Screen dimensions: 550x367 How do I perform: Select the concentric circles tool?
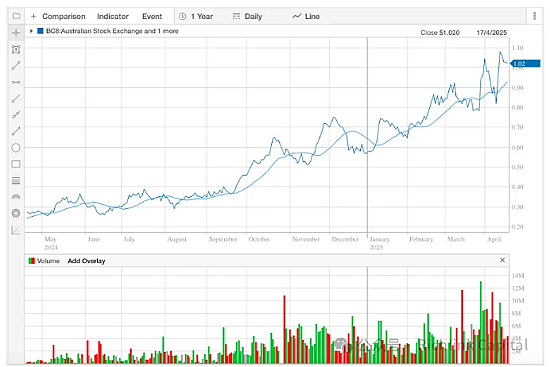16,213
